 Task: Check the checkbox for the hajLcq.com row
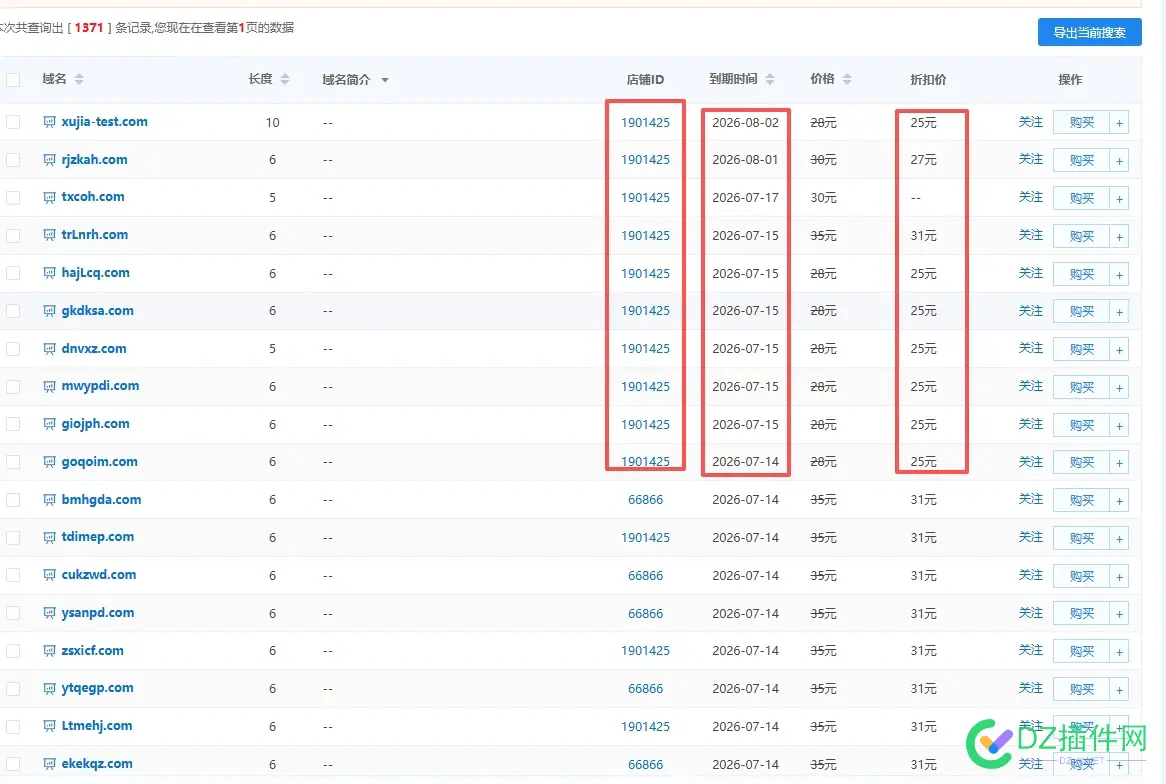[13, 273]
